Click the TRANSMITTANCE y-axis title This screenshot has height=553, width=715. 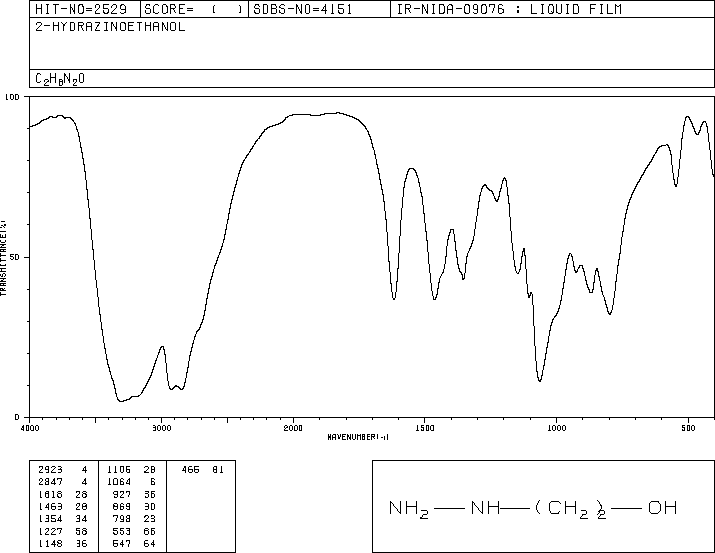coord(3,258)
